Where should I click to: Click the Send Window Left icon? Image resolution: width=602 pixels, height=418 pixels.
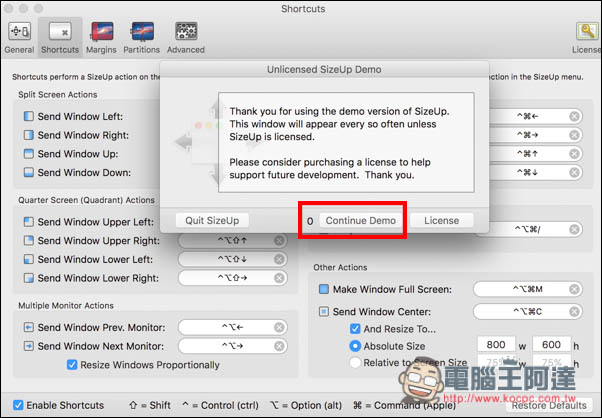[x=28, y=116]
